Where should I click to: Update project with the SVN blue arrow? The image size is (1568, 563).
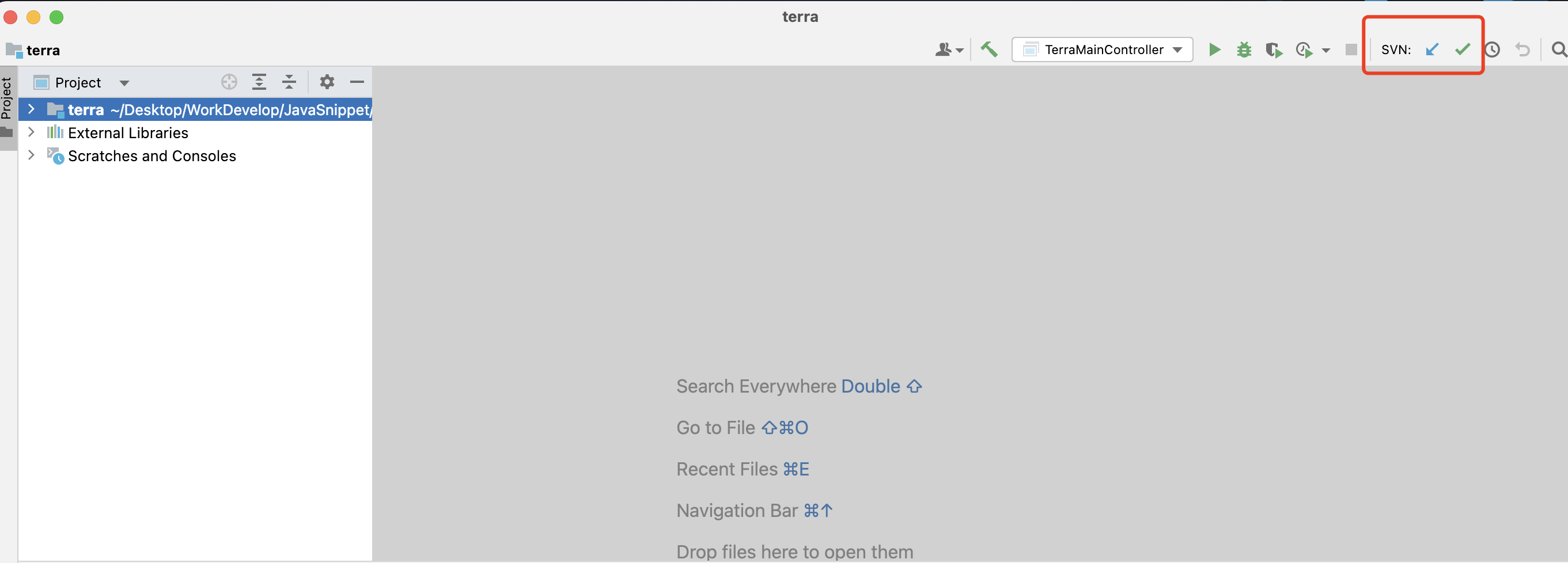(1431, 50)
